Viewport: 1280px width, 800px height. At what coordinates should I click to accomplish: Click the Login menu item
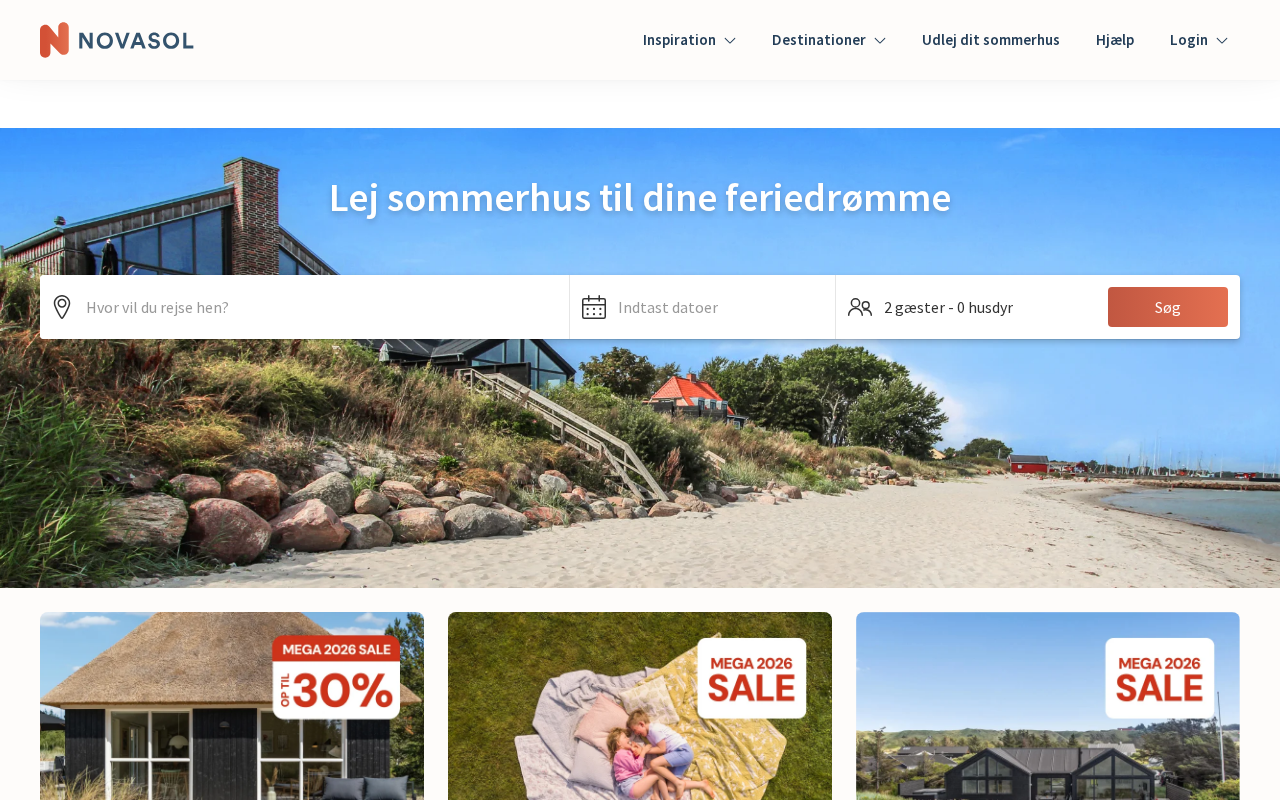1199,40
